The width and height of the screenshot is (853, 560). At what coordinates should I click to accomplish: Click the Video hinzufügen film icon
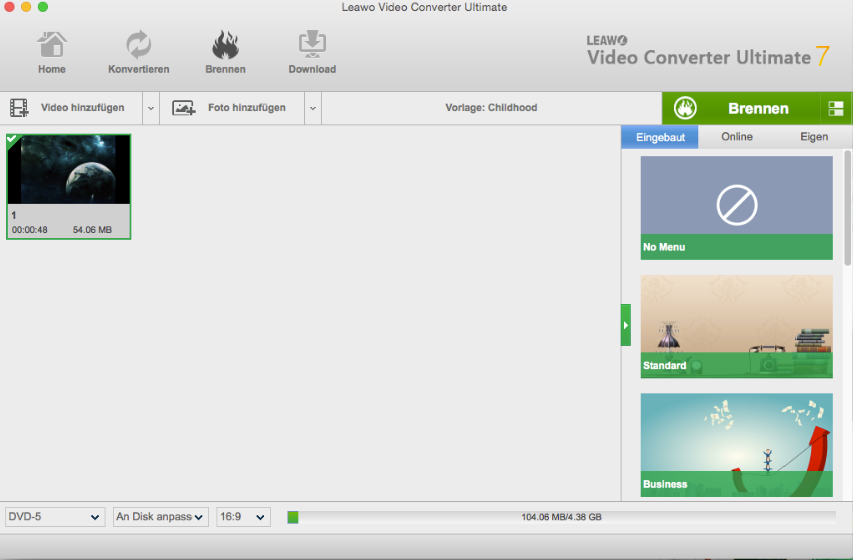point(19,108)
